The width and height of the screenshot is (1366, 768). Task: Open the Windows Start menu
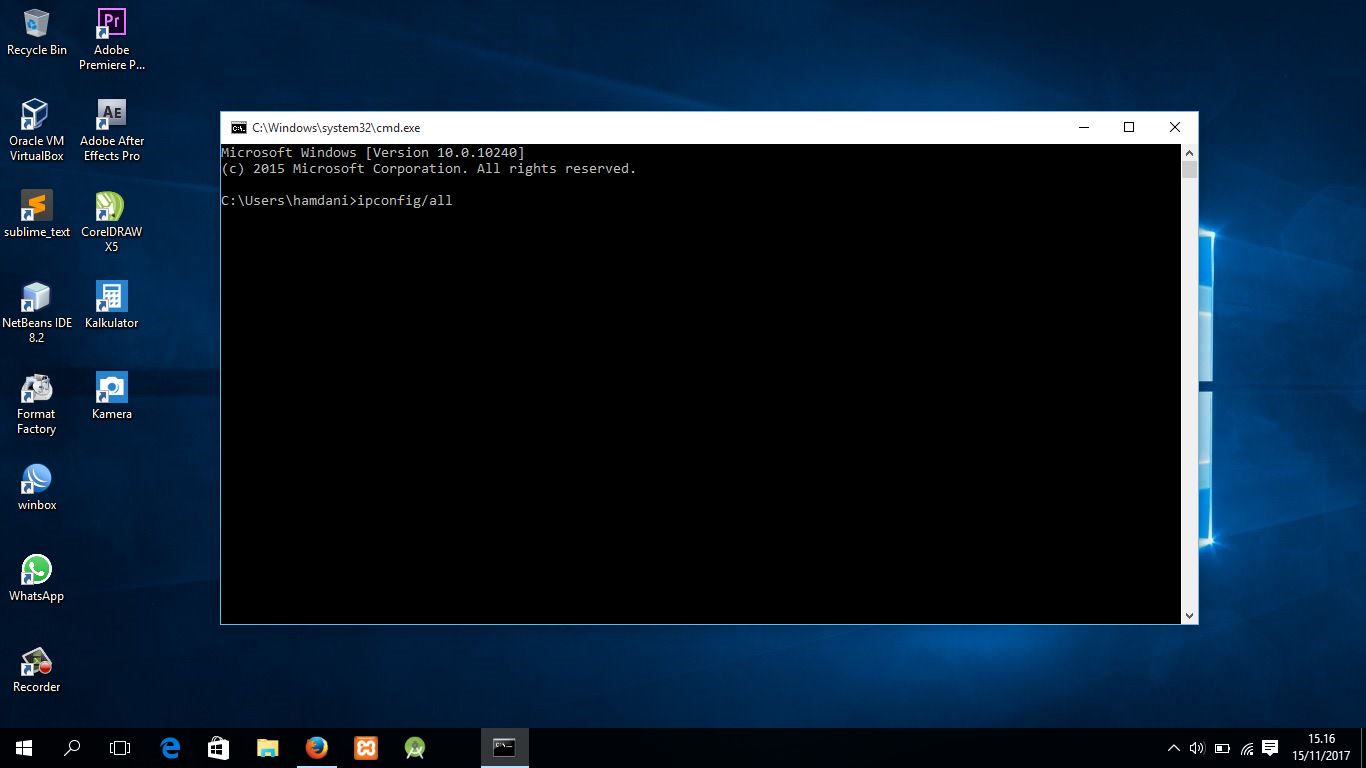click(x=21, y=747)
